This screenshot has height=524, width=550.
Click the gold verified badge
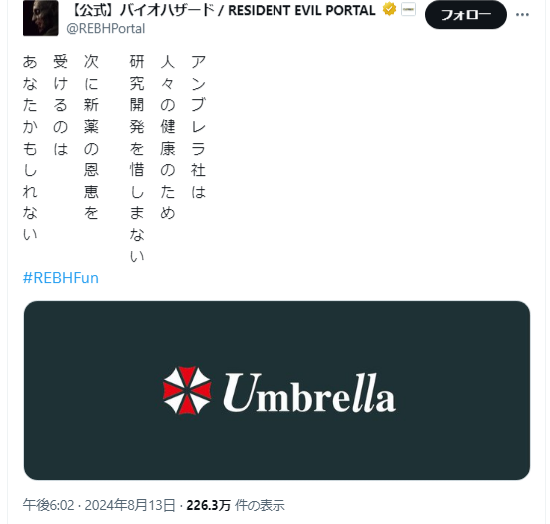tap(389, 9)
